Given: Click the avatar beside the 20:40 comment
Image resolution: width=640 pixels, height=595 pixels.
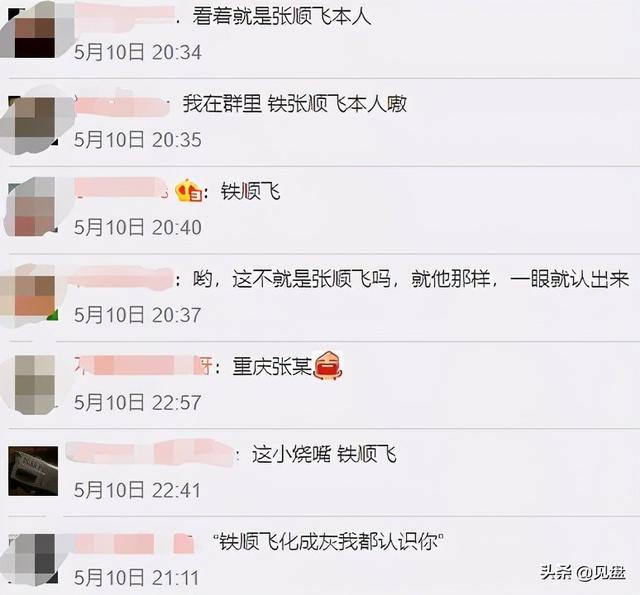Looking at the screenshot, I should [x=35, y=207].
